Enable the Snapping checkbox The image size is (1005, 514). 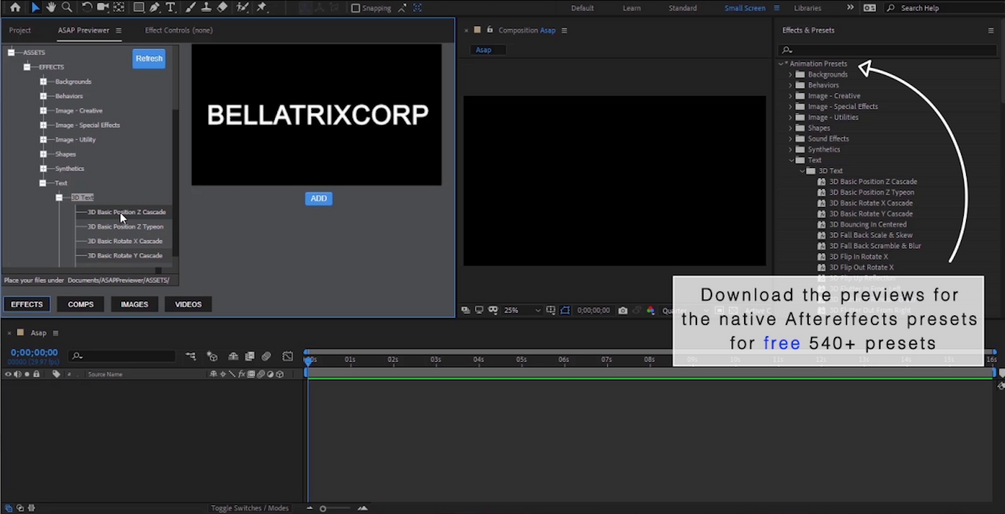tap(356, 8)
